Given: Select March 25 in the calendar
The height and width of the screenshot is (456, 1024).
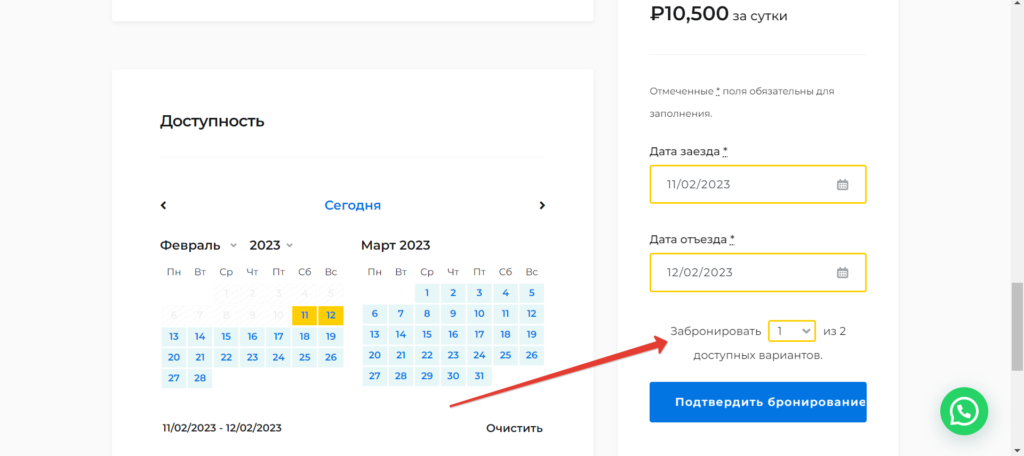Looking at the screenshot, I should 505,355.
